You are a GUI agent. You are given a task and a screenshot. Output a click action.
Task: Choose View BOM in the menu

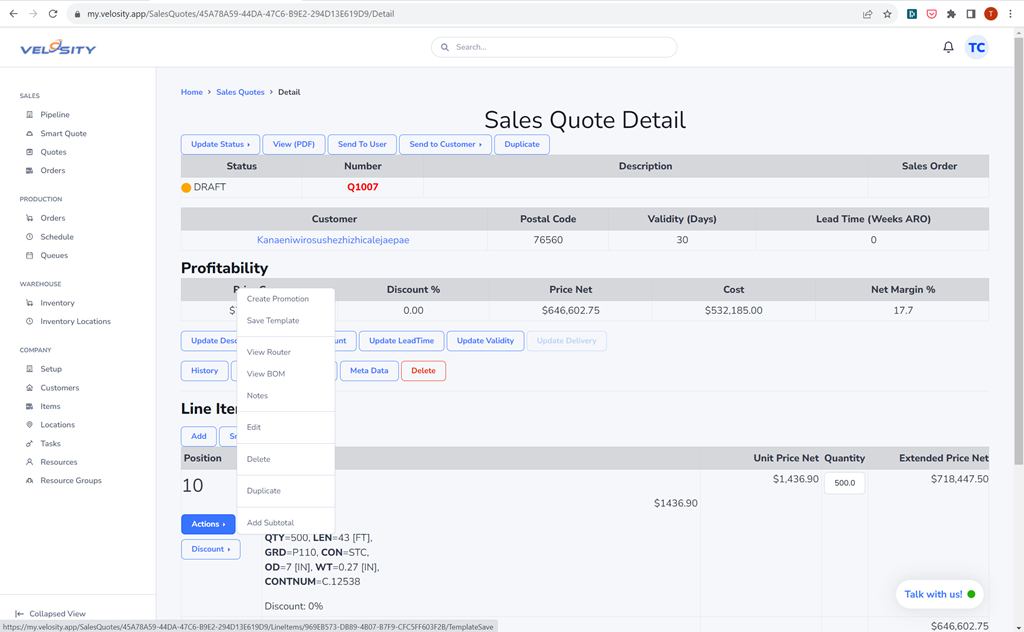tap(266, 374)
